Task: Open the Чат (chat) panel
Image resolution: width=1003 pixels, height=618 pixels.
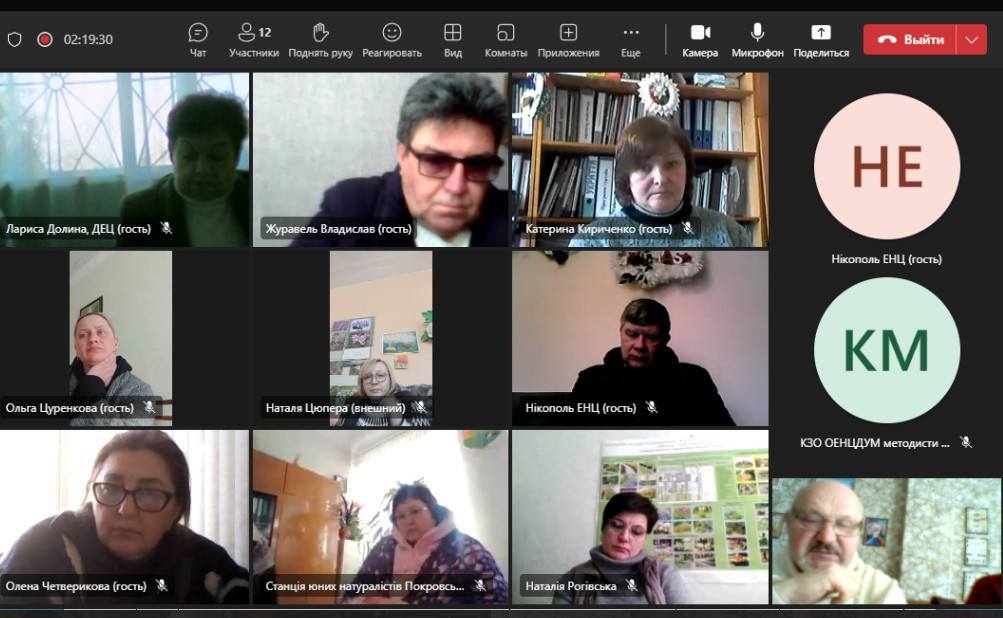Action: click(x=198, y=39)
